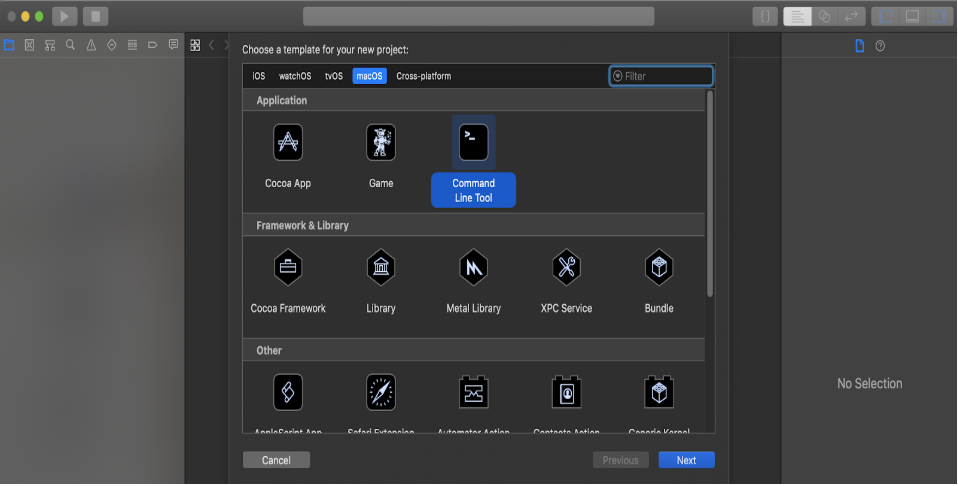Go back with the editor back chevron
The width and height of the screenshot is (958, 486).
click(x=211, y=45)
